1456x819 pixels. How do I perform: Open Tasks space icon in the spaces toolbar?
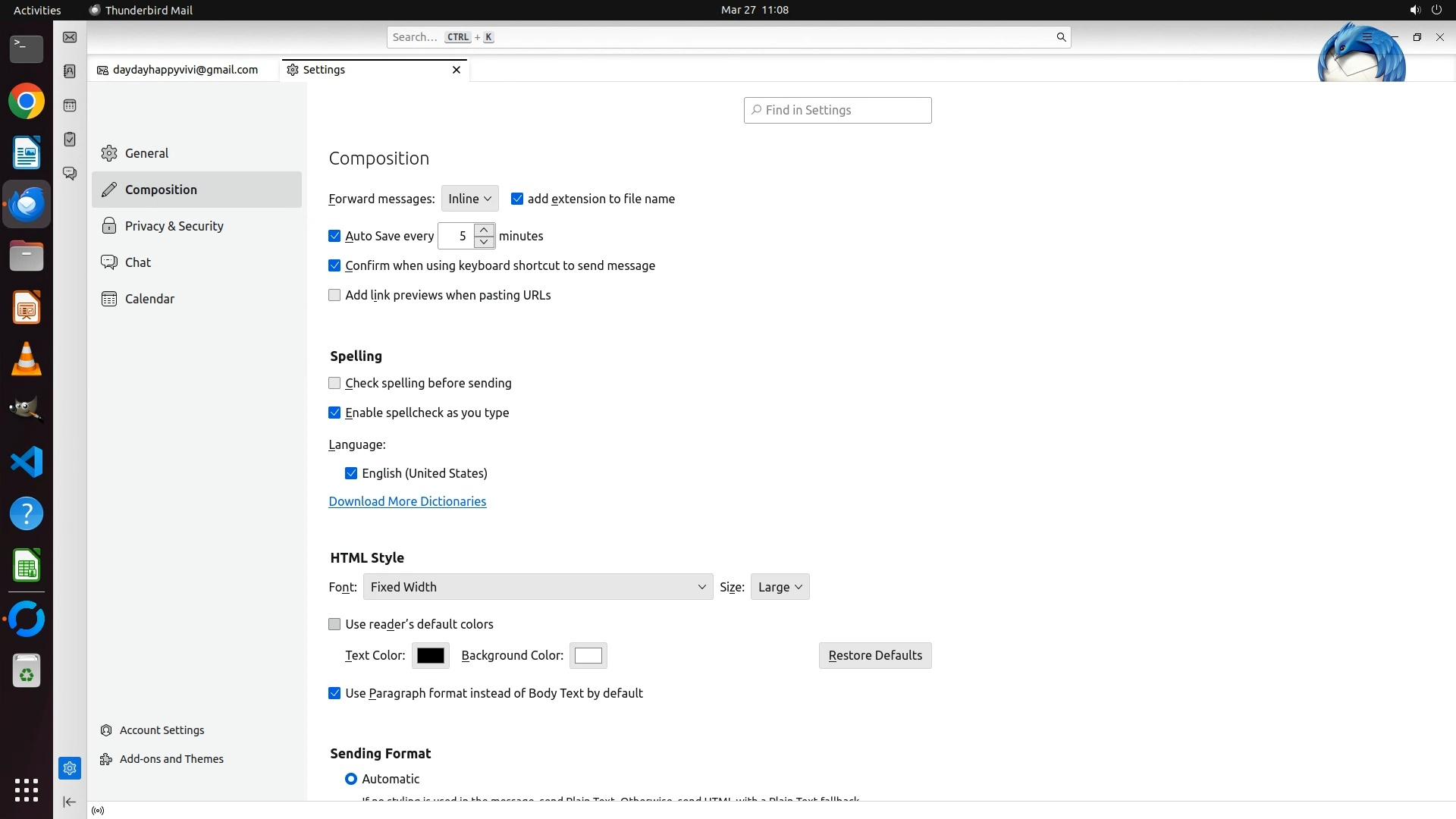(x=70, y=140)
